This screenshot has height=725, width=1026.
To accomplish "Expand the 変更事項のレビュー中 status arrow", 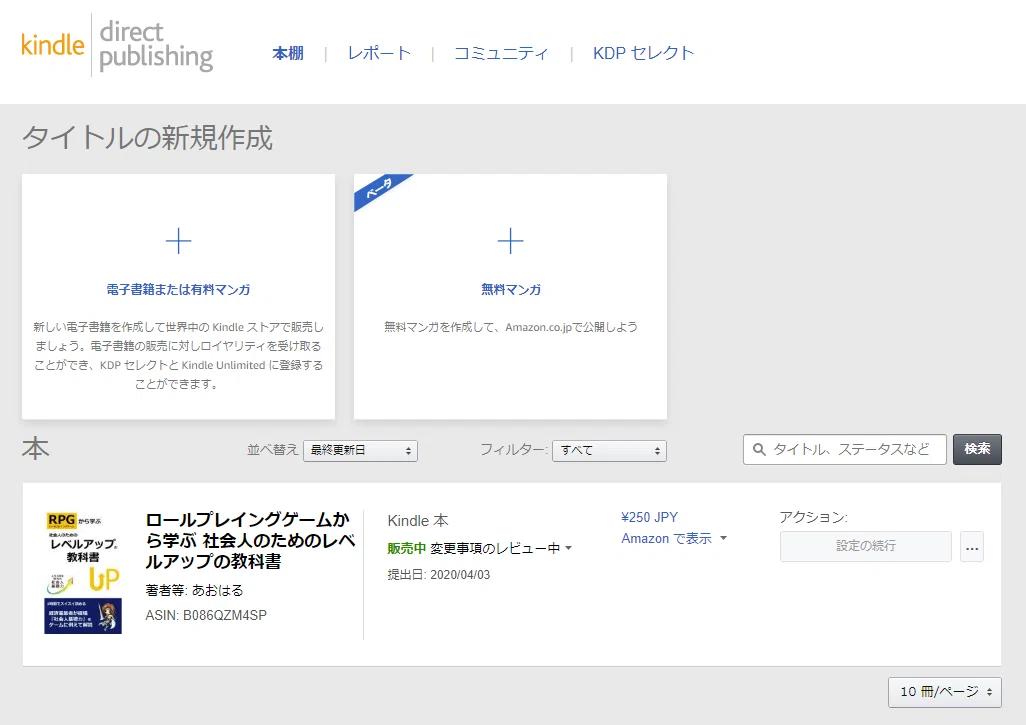I will click(x=568, y=548).
